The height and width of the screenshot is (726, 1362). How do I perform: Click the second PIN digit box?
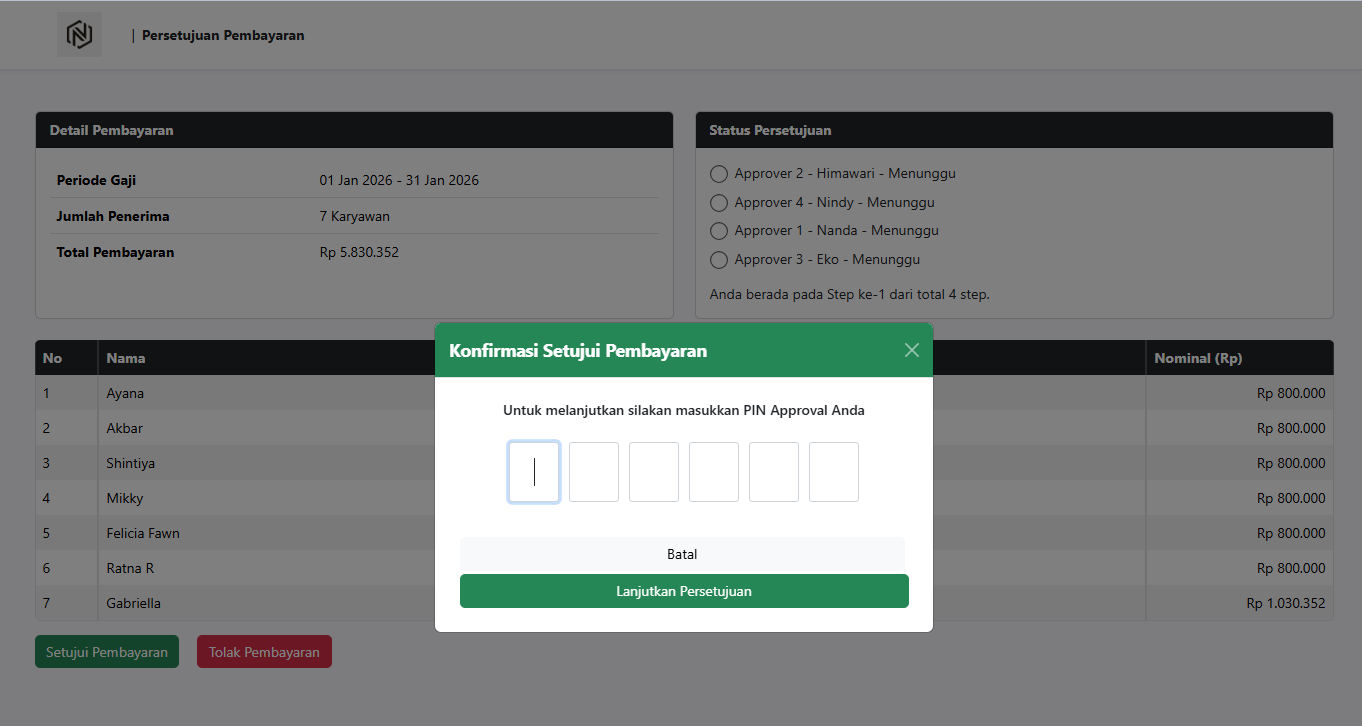[x=594, y=472]
